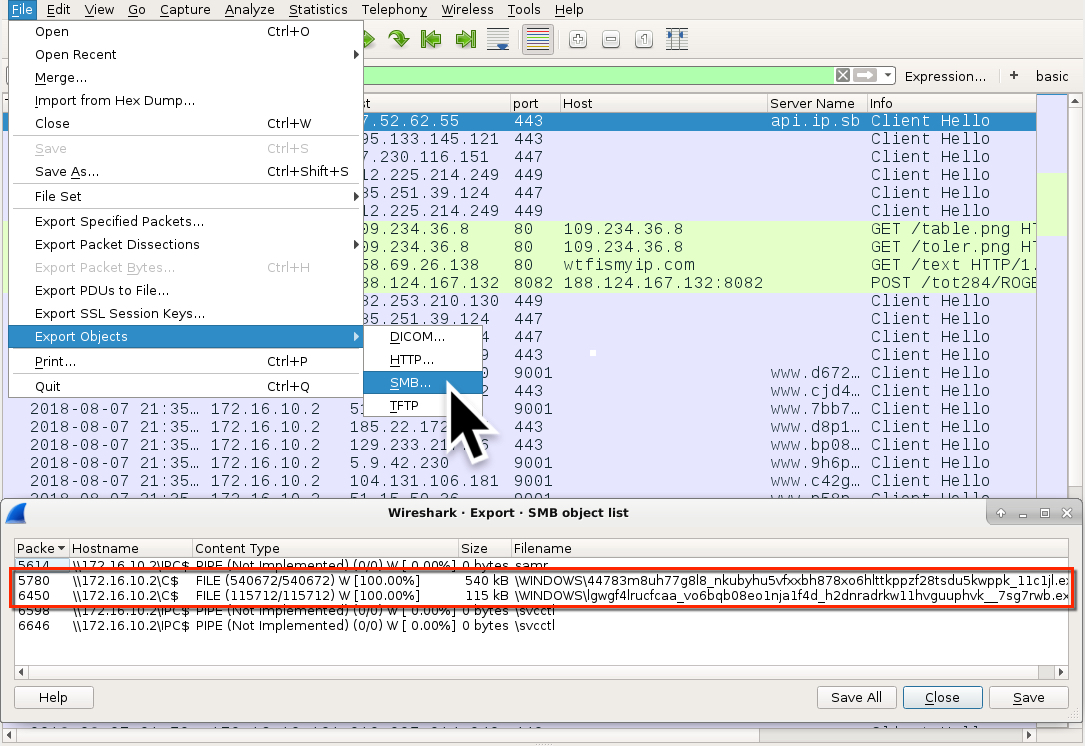1085x746 pixels.
Task: Click Save All in SMB object list
Action: 857,697
